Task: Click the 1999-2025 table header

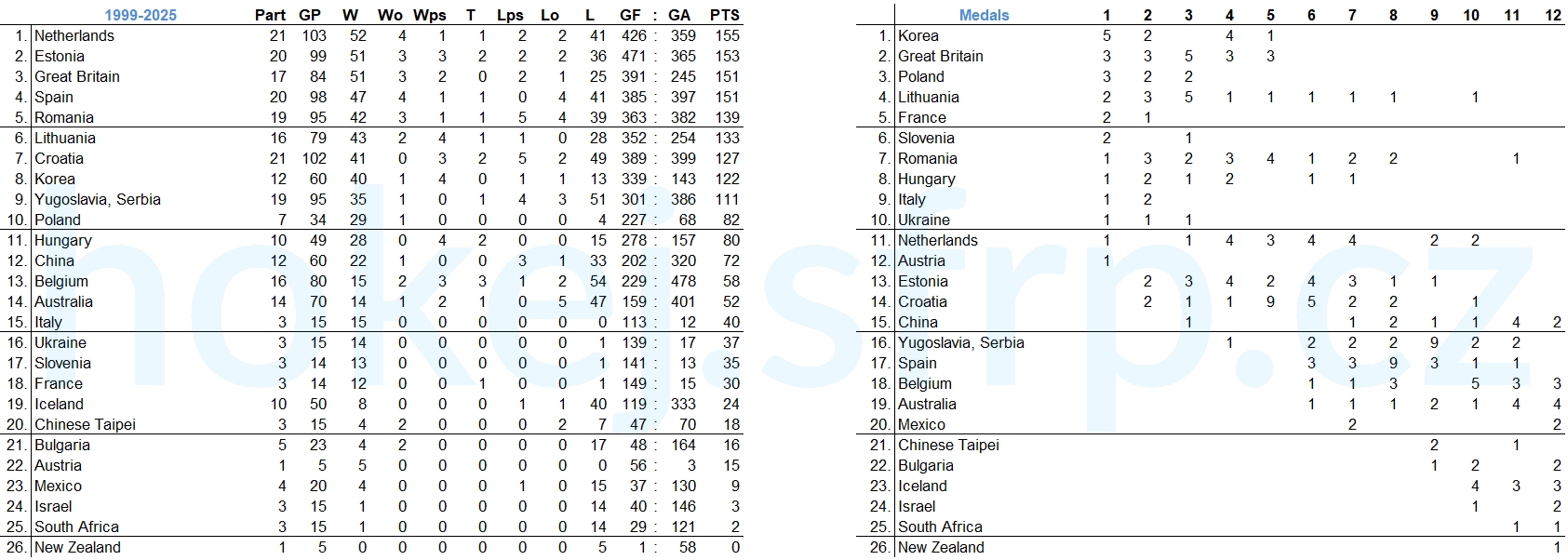Action: 140,15
